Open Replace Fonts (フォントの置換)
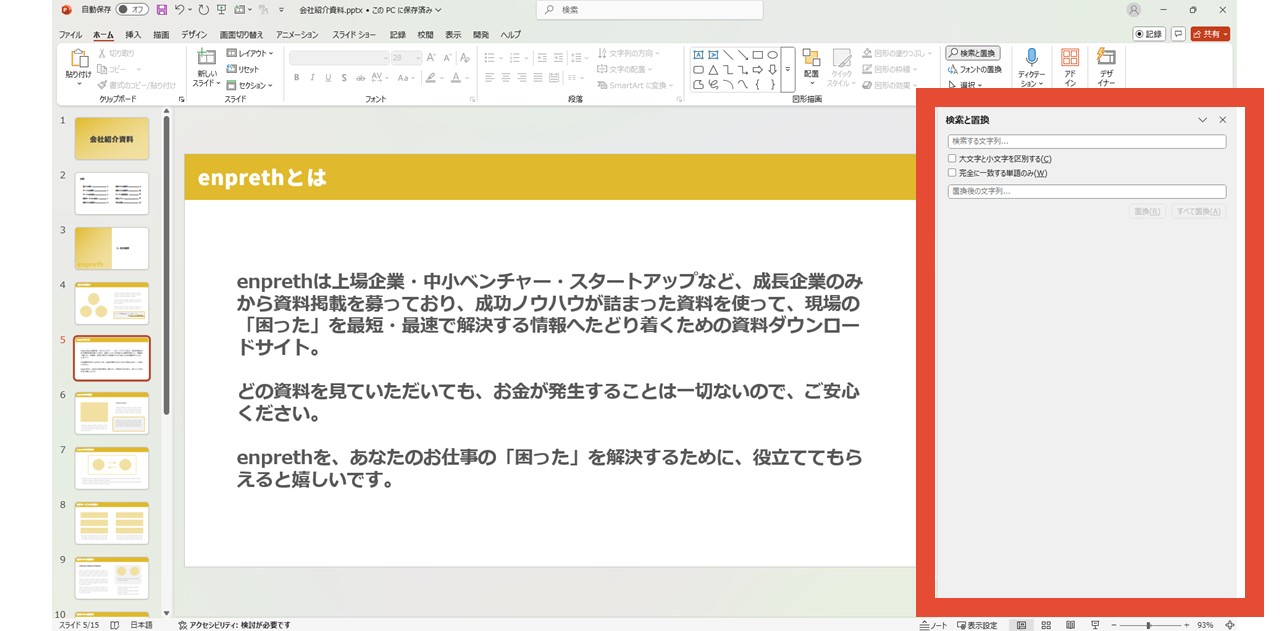 click(973, 69)
